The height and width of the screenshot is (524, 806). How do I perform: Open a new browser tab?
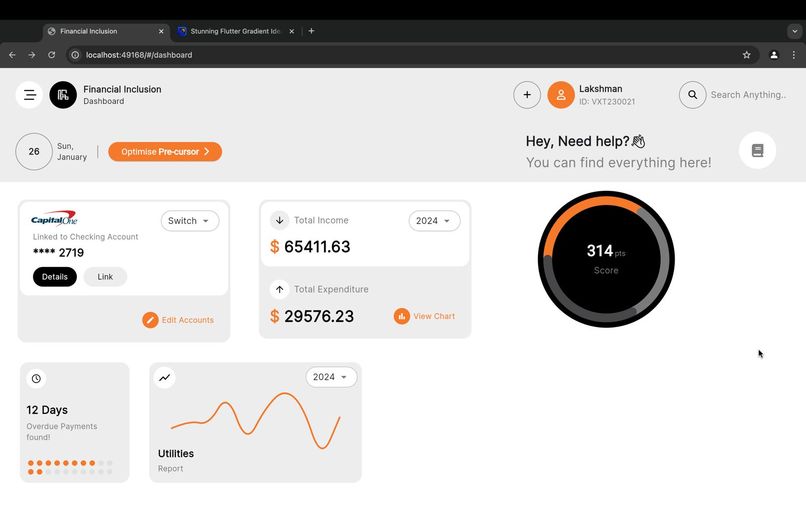312,31
